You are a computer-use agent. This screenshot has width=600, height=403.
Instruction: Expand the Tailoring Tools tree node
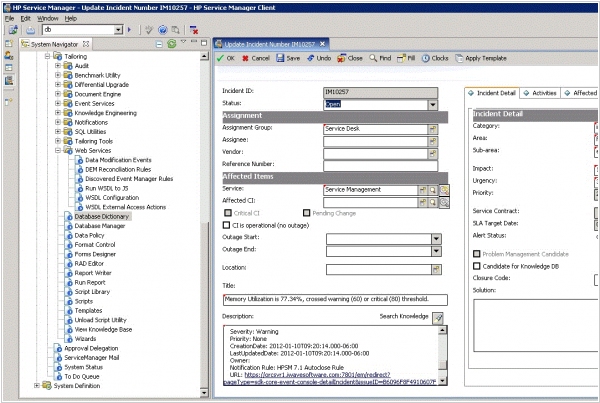coord(58,141)
